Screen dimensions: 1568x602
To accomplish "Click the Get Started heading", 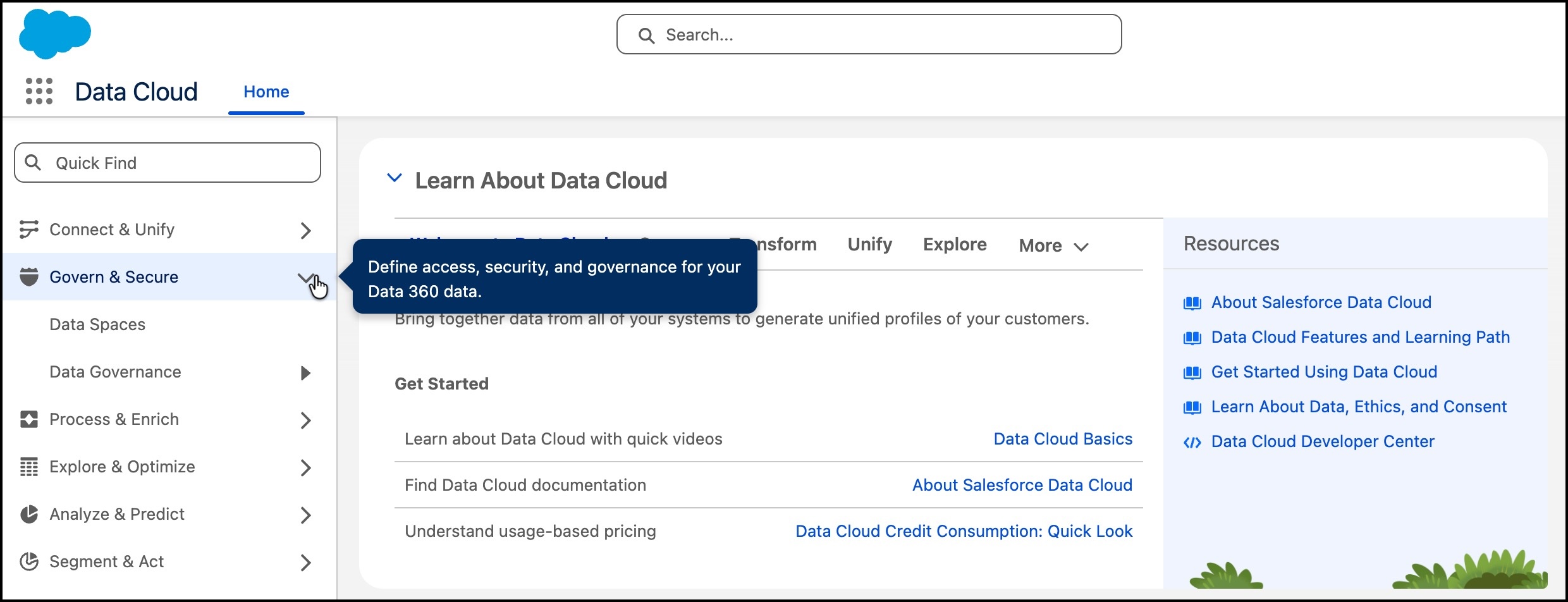I will point(441,384).
